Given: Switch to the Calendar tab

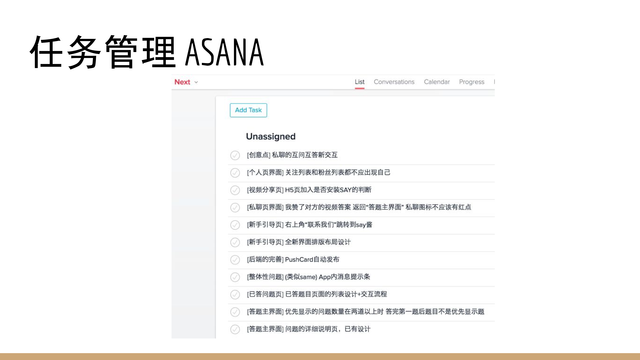Looking at the screenshot, I should click(437, 82).
